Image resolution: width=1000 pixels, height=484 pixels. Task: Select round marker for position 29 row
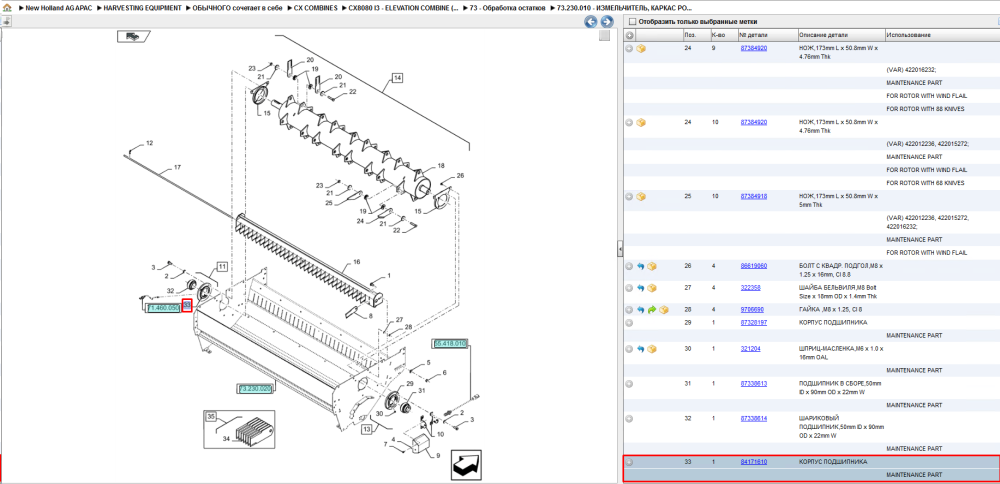coord(629,323)
